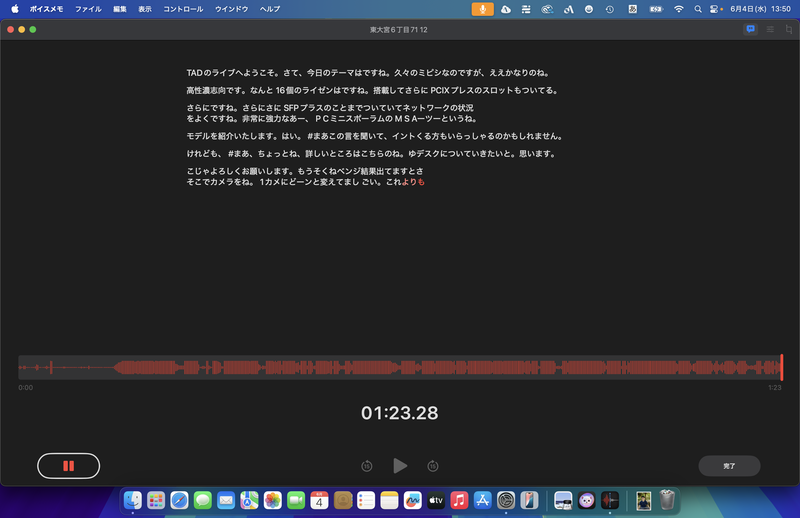
Task: Open the Apple menu
Action: 15,9
